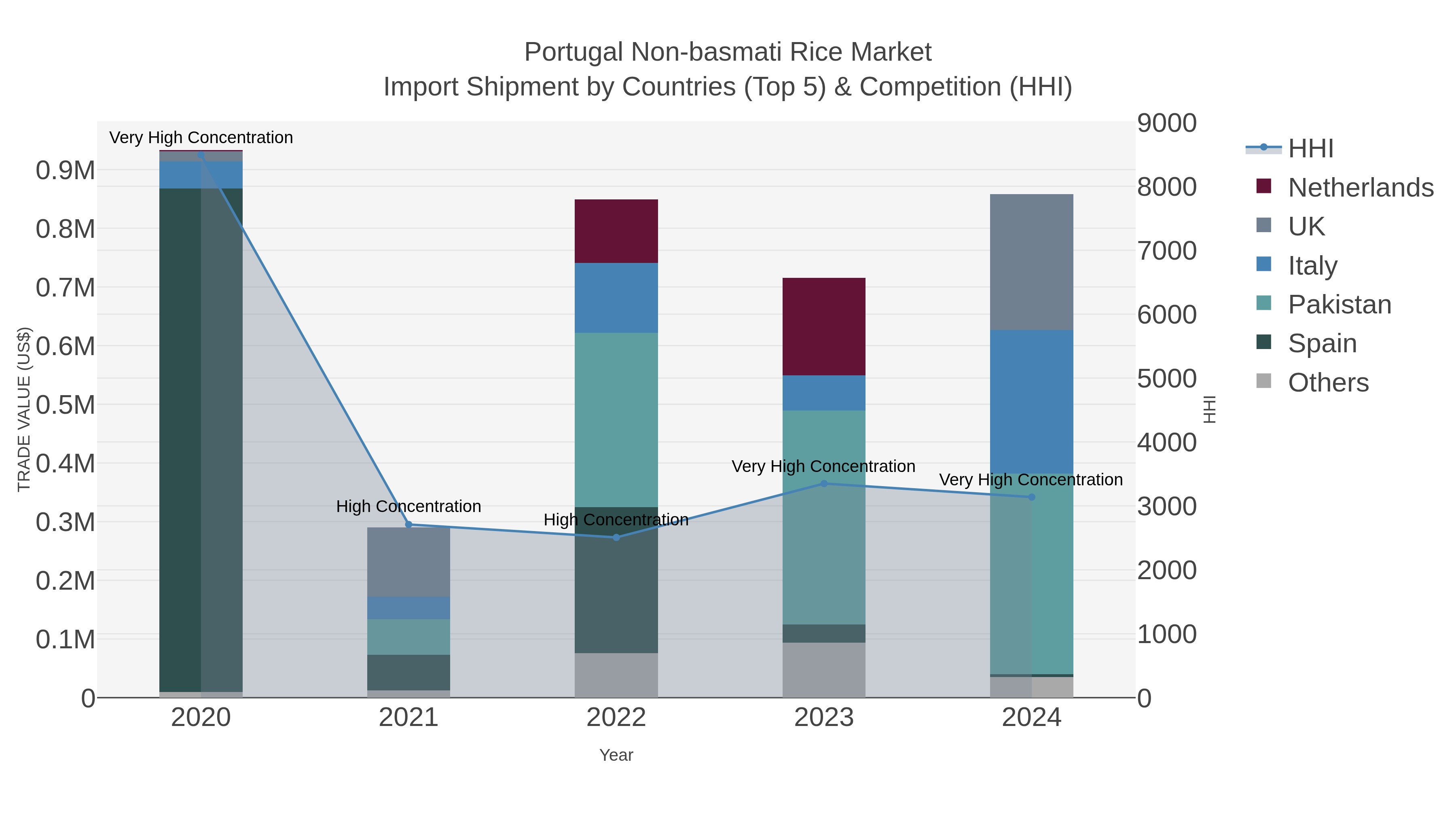Click the 'Year' x-axis title

pyautogui.click(x=616, y=755)
